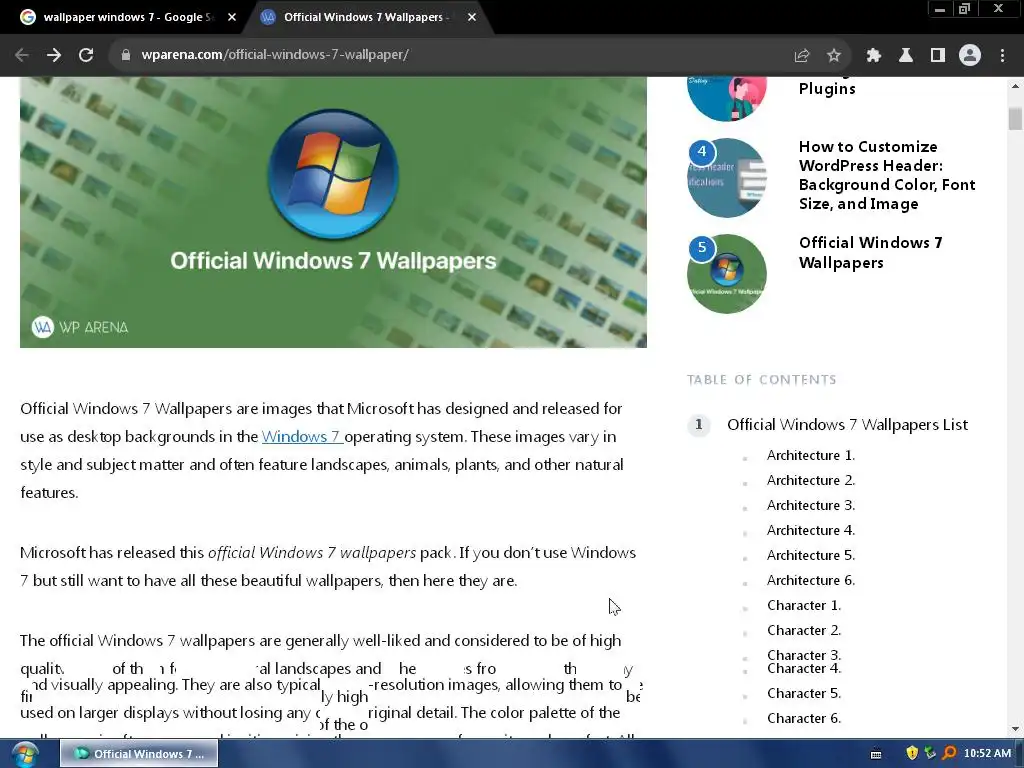Jump to Architecture 5 in the contents
Image resolution: width=1024 pixels, height=768 pixels.
click(810, 555)
